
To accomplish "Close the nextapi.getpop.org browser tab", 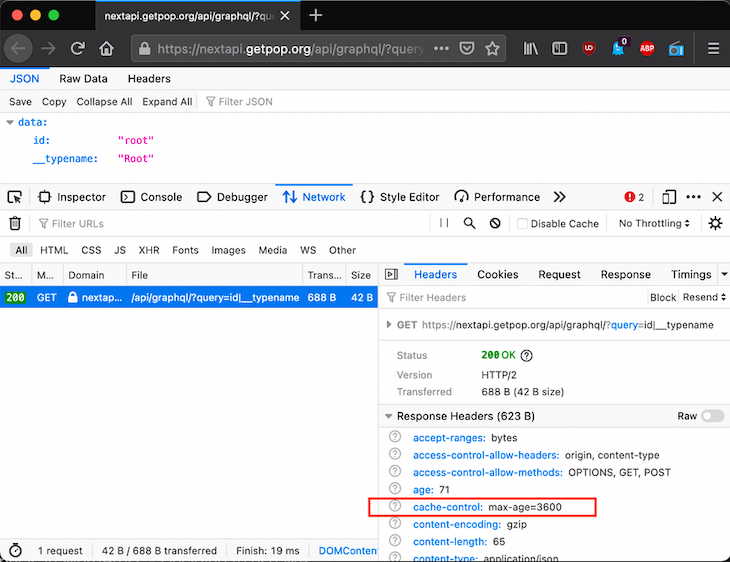I will click(285, 15).
